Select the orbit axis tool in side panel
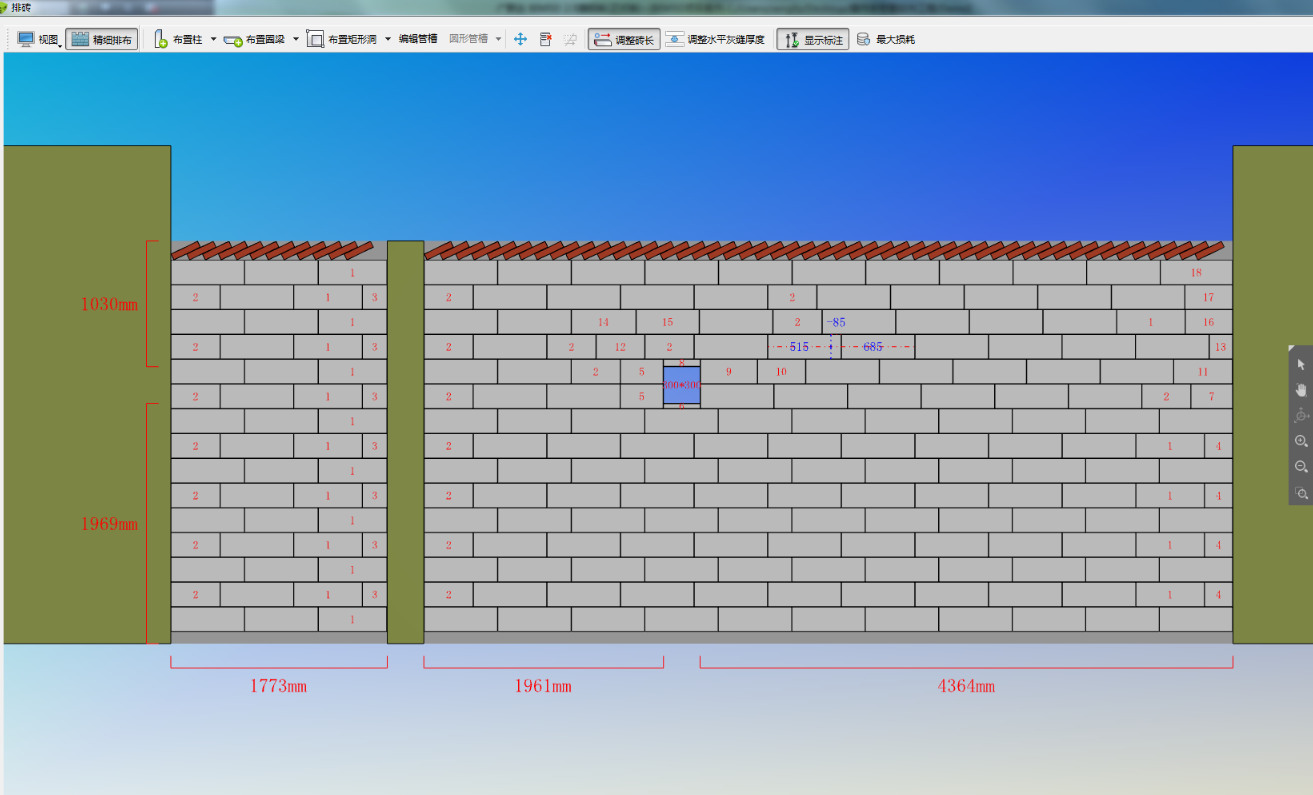Image resolution: width=1313 pixels, height=795 pixels. (1301, 415)
